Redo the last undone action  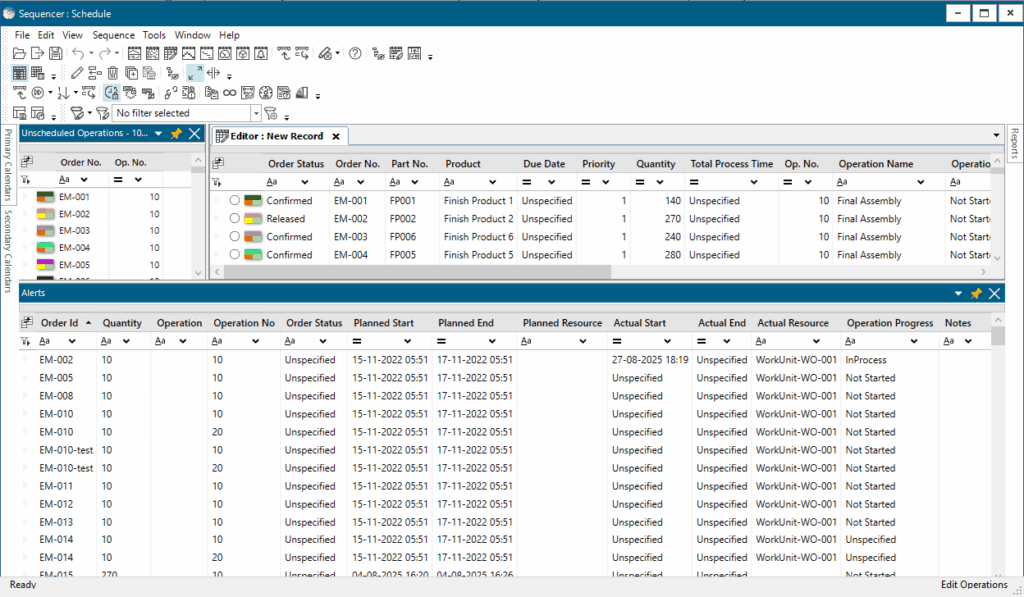click(104, 53)
